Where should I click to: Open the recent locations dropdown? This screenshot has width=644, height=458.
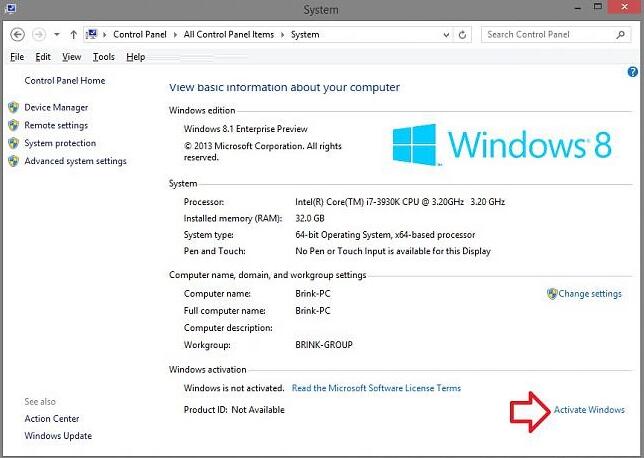(56, 35)
